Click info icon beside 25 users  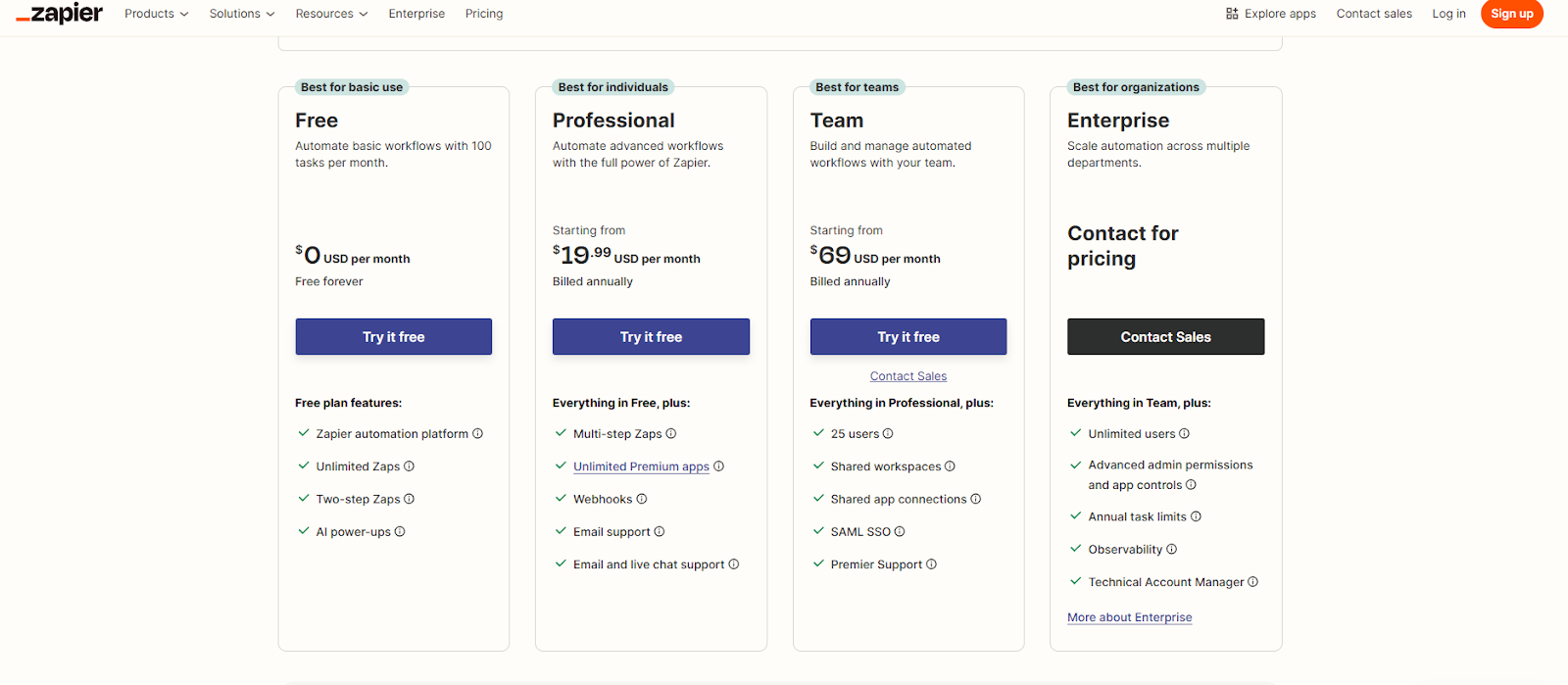pos(888,433)
